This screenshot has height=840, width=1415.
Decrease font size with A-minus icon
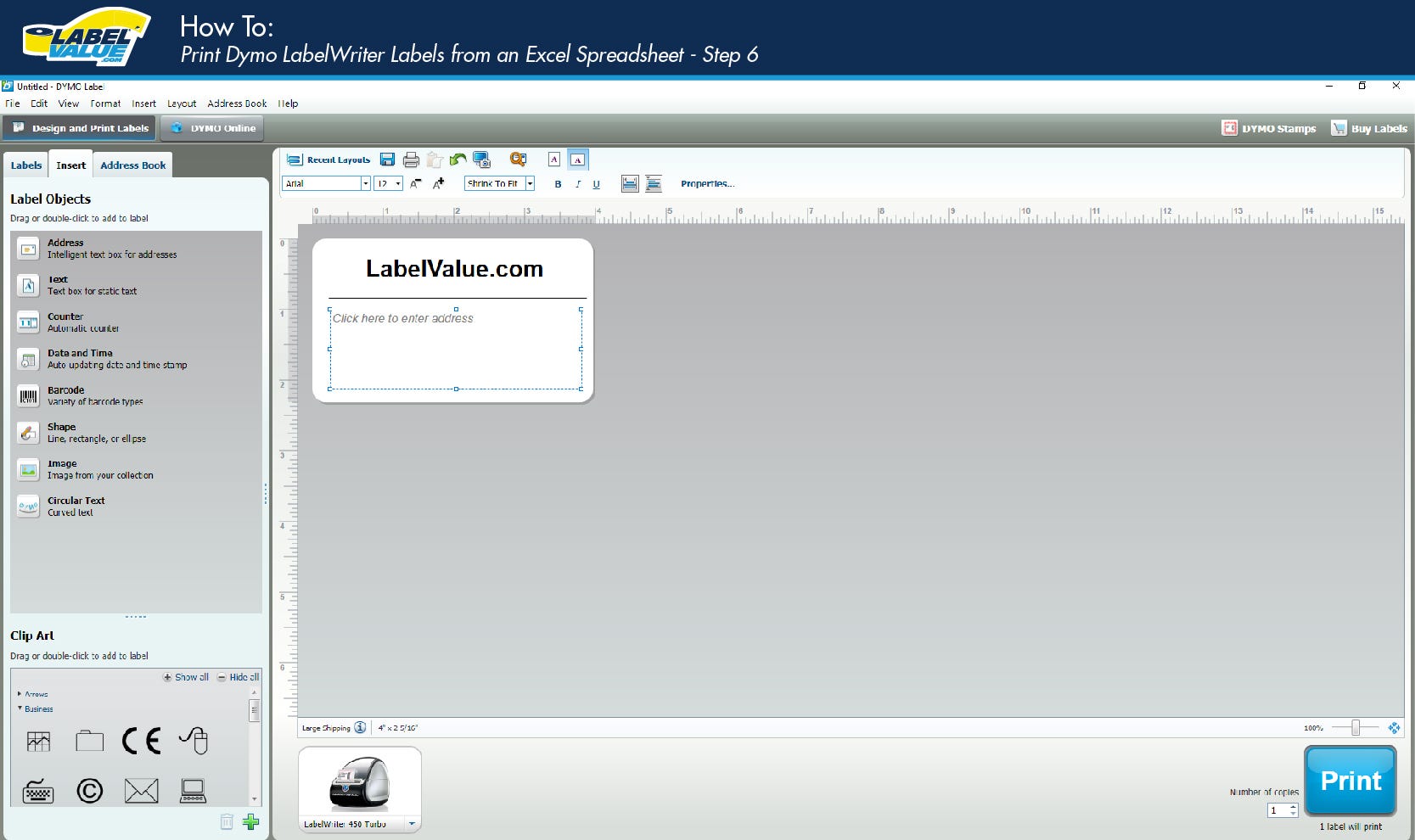tap(415, 183)
